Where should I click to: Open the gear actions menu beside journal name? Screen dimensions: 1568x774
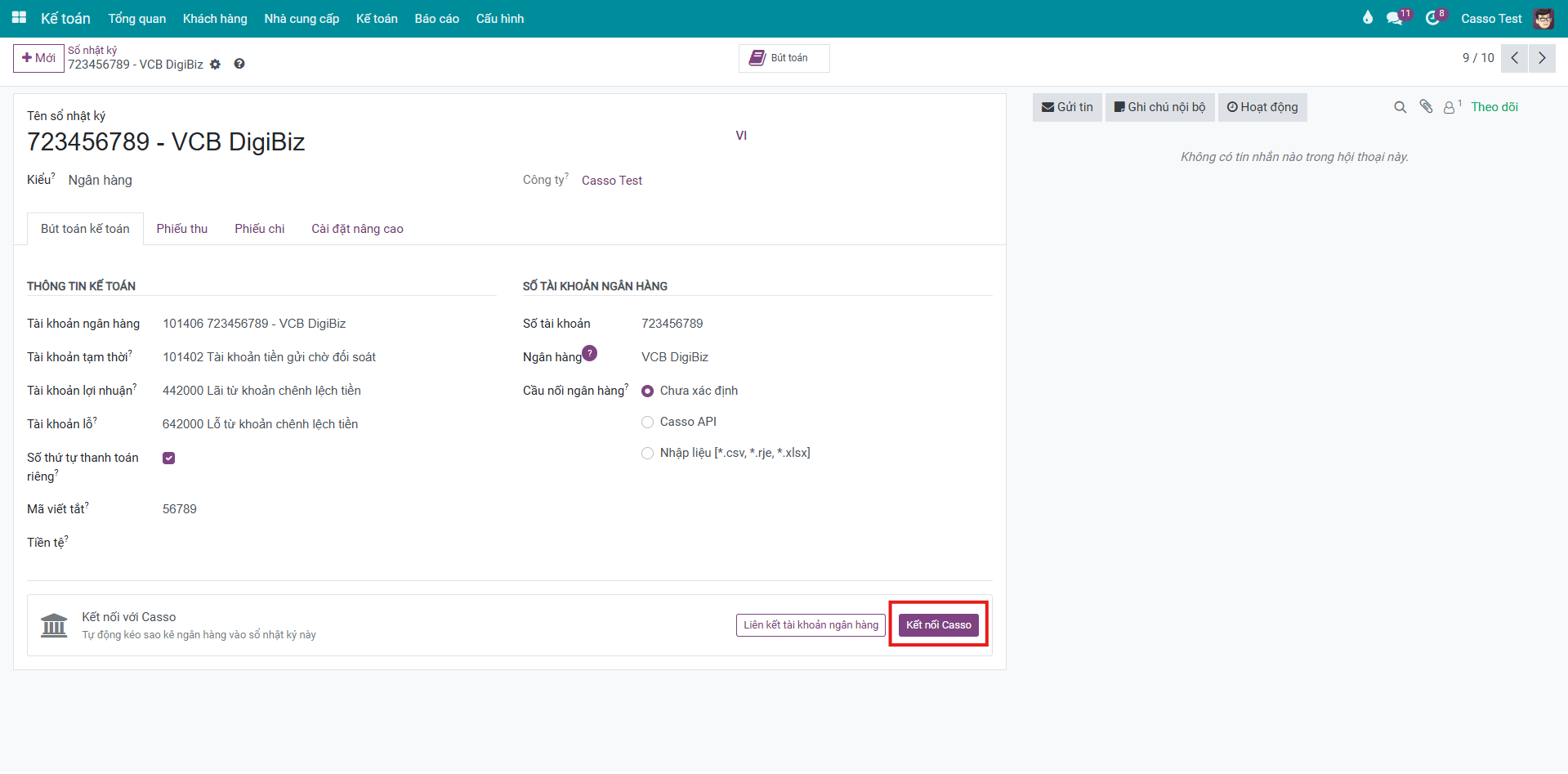tap(215, 65)
